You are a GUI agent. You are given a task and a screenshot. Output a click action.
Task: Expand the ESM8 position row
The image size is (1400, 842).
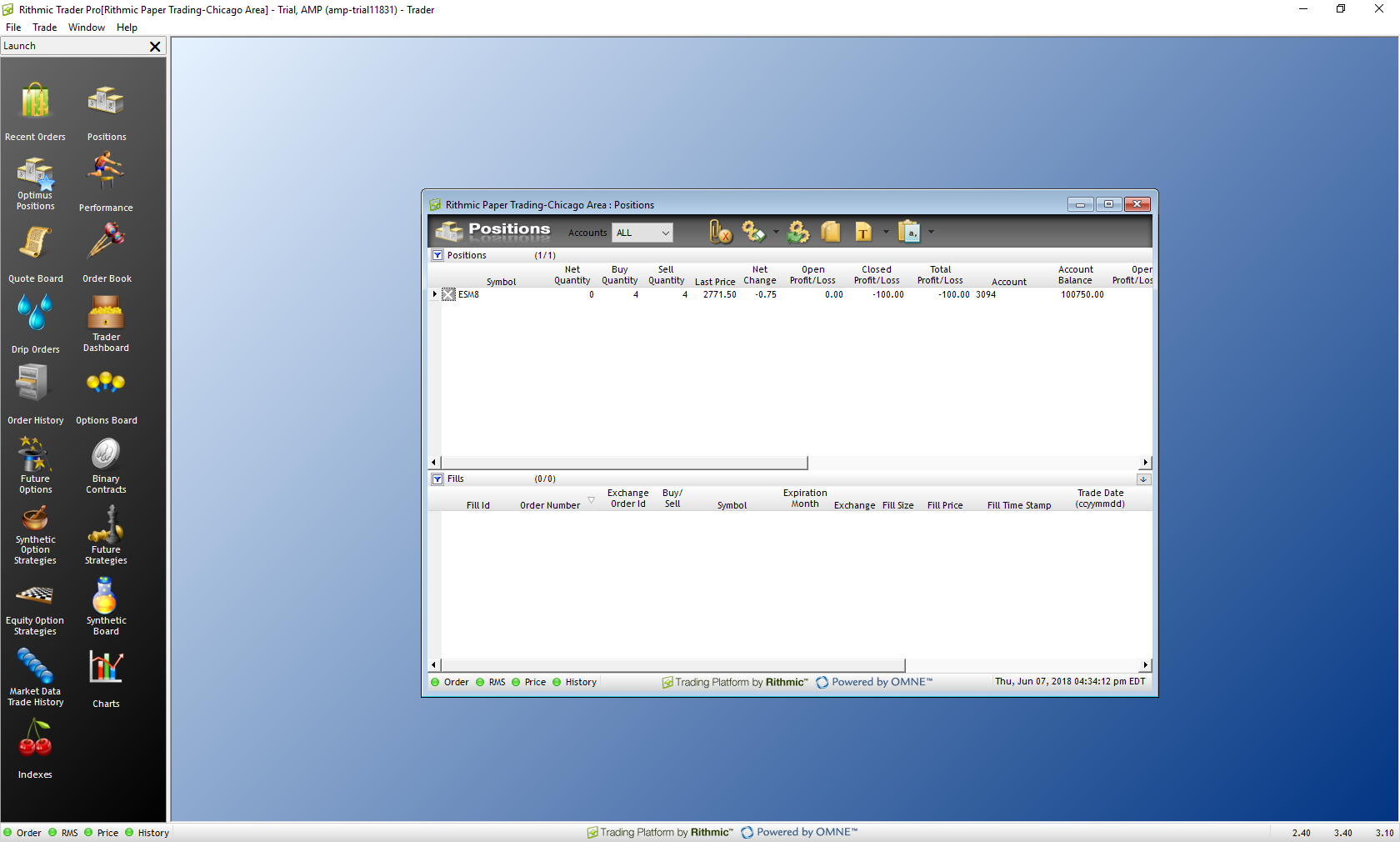click(x=434, y=294)
